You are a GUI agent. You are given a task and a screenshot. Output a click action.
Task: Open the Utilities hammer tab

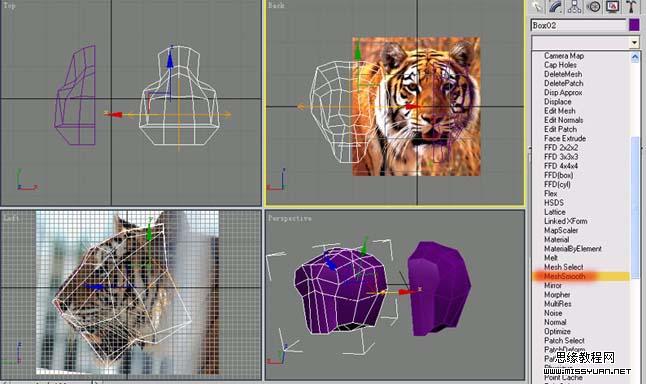631,6
